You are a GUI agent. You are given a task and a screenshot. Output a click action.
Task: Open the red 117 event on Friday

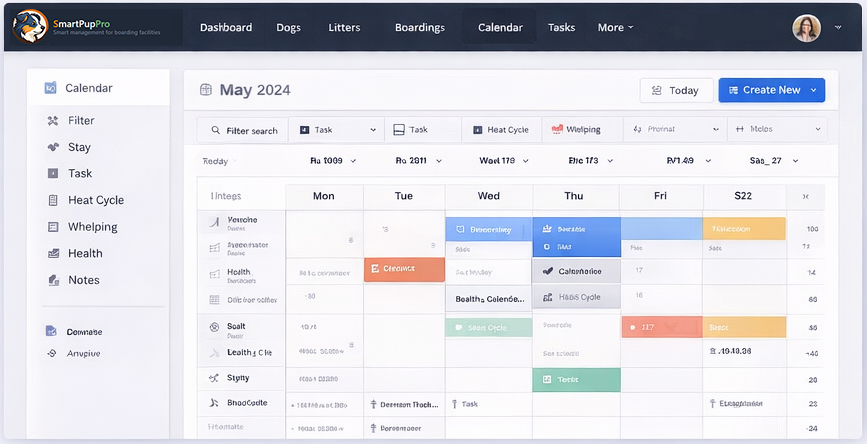[662, 327]
